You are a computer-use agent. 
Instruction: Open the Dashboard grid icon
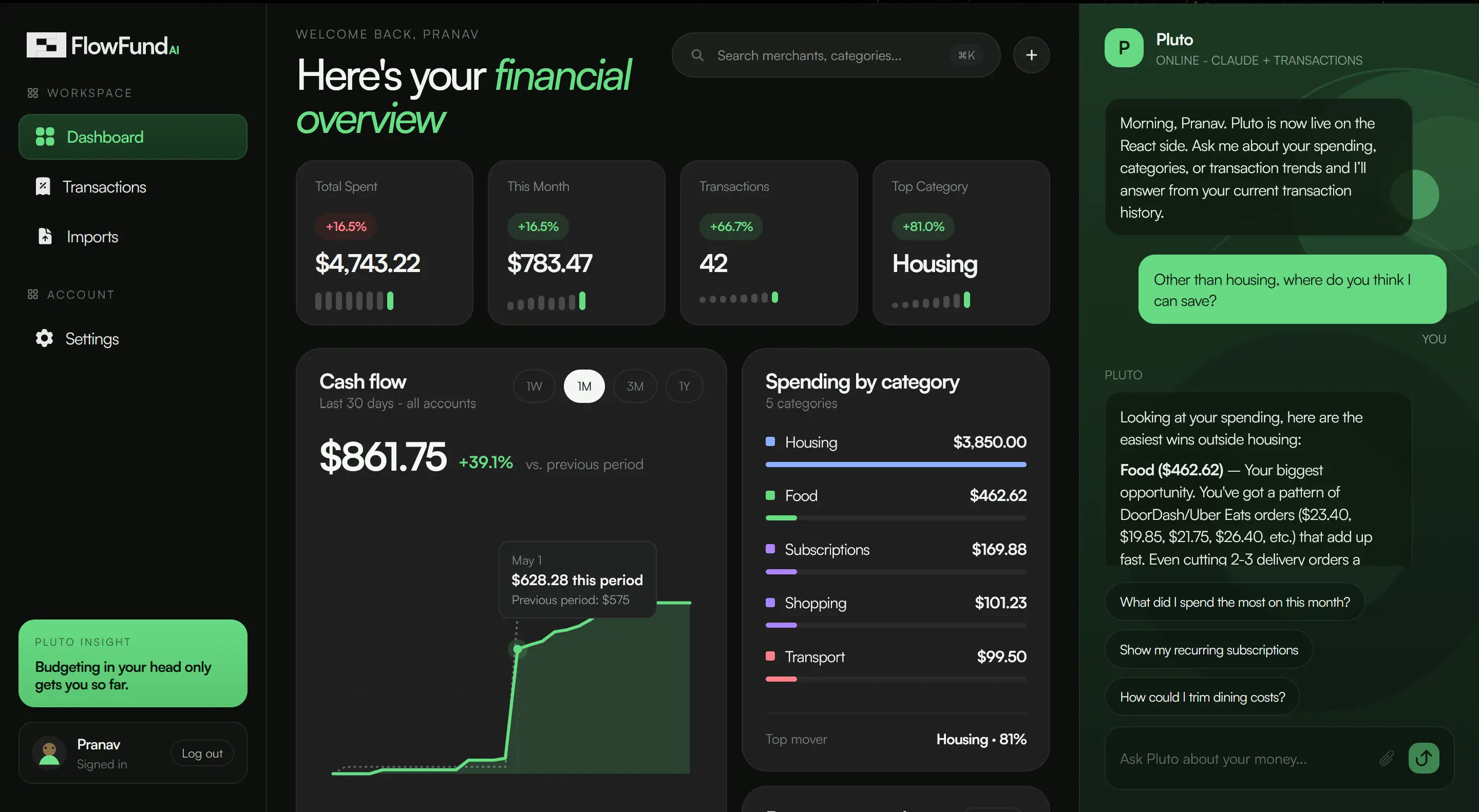point(45,137)
